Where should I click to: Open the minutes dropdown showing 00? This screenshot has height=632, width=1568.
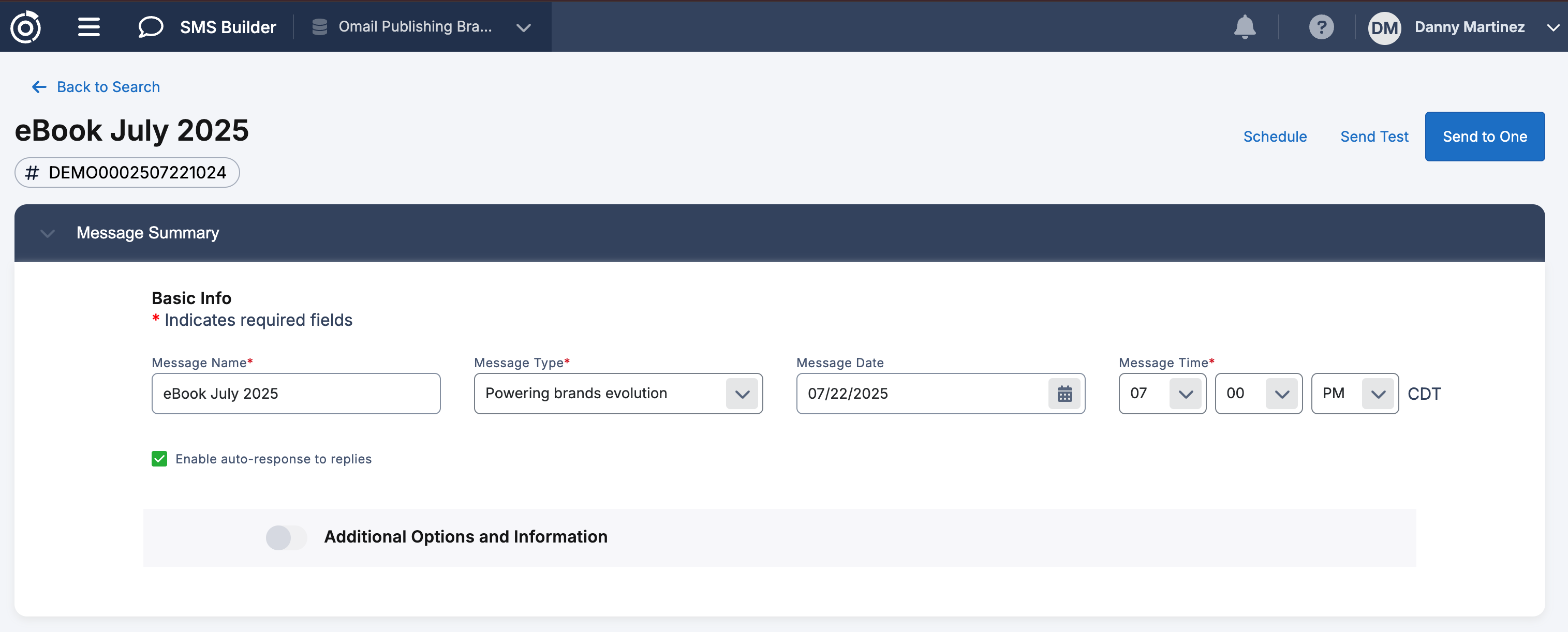[x=1281, y=394]
